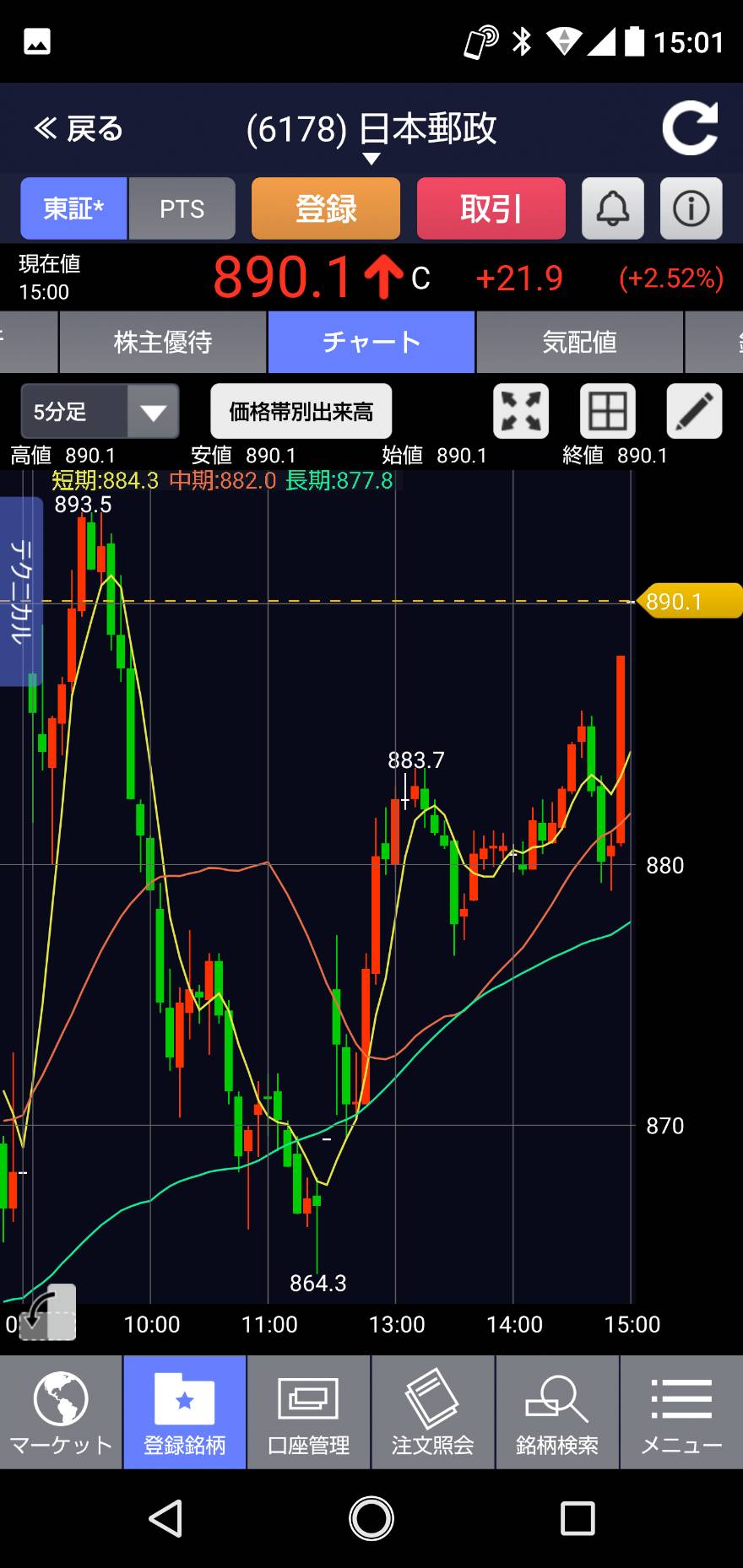Tap the Android recent apps button
743x1568 pixels.
tap(578, 1518)
